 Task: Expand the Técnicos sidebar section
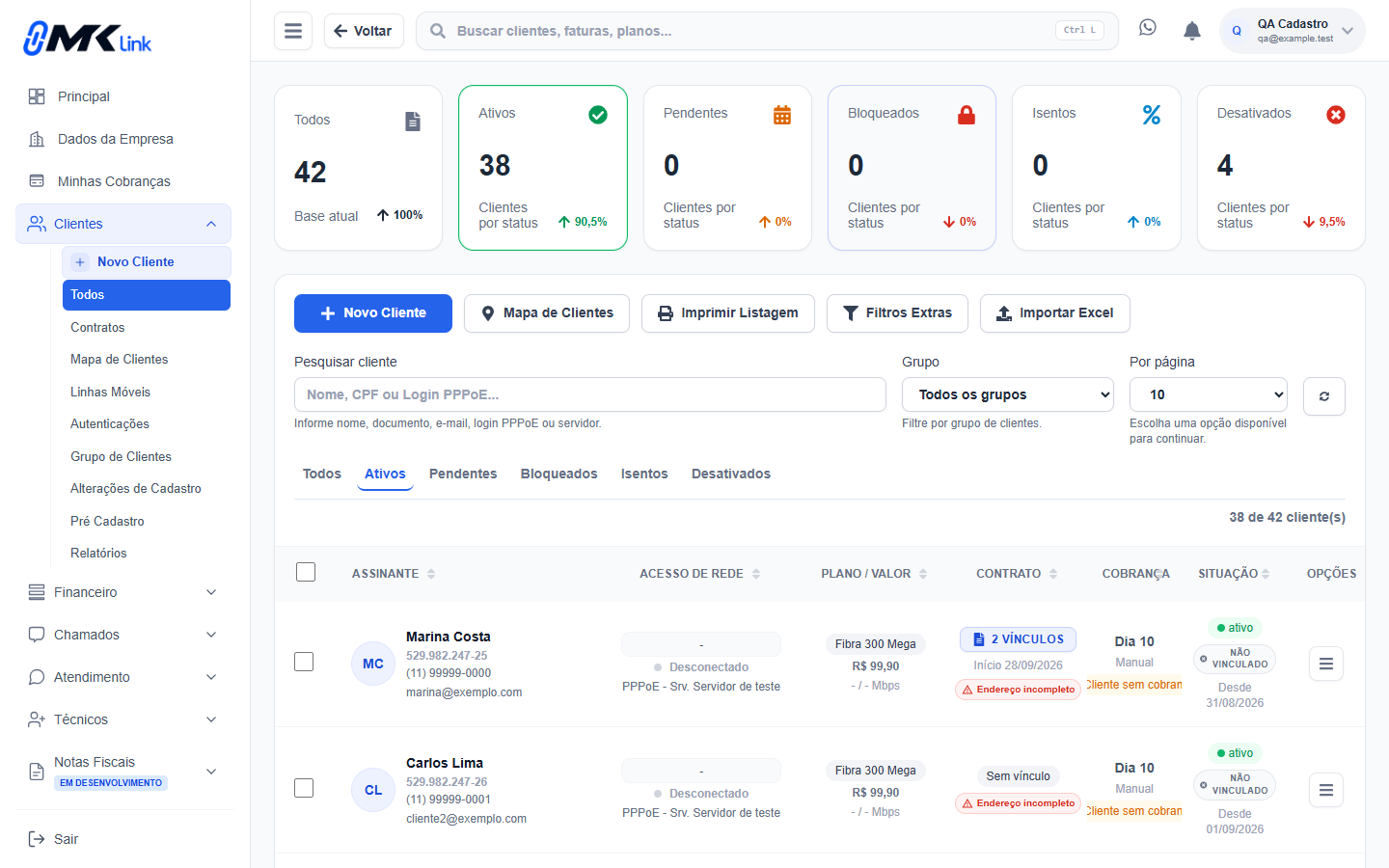(x=123, y=719)
